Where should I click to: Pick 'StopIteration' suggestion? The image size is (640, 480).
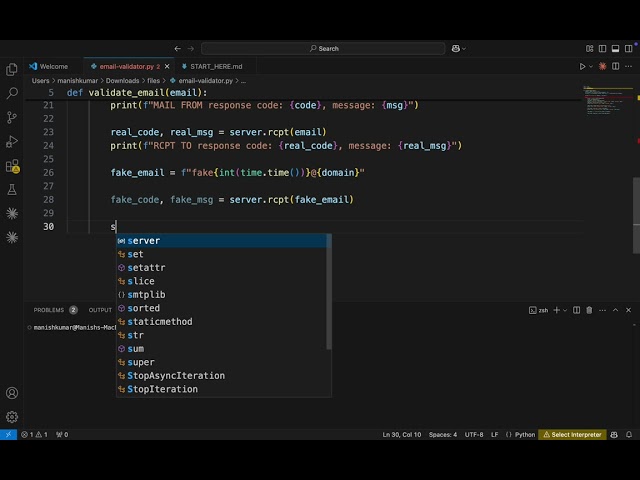pyautogui.click(x=222, y=389)
